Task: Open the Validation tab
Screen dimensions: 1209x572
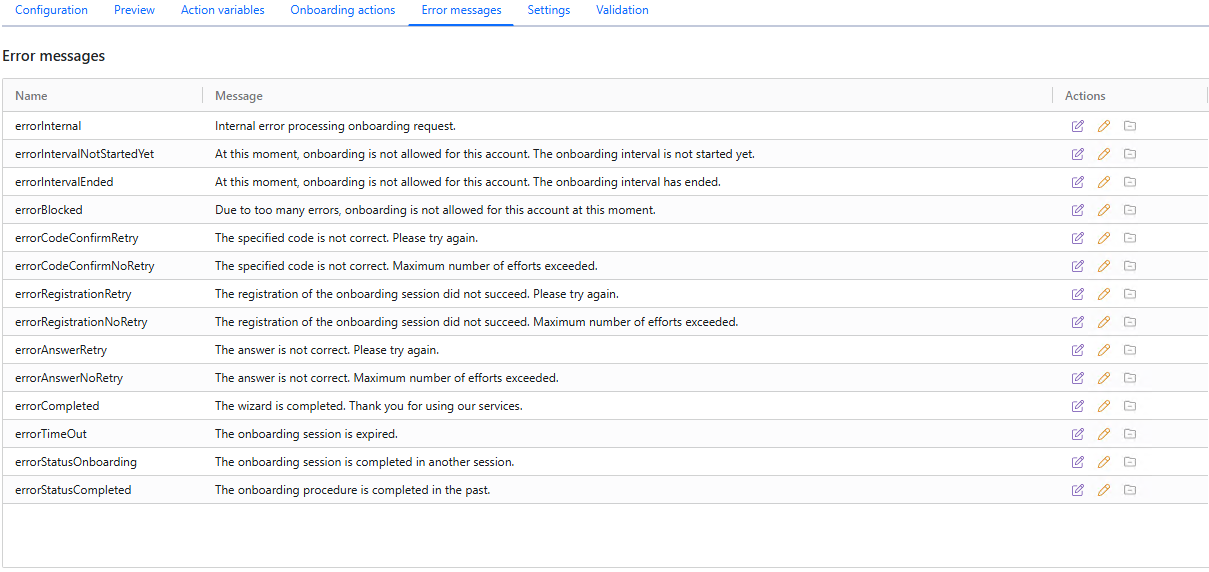Action: click(x=622, y=10)
